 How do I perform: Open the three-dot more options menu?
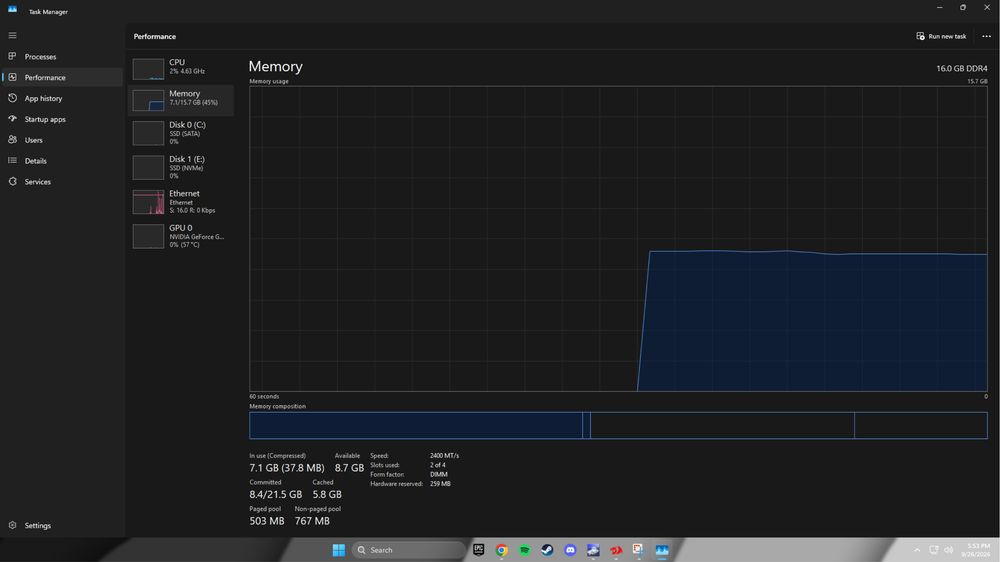tap(987, 36)
